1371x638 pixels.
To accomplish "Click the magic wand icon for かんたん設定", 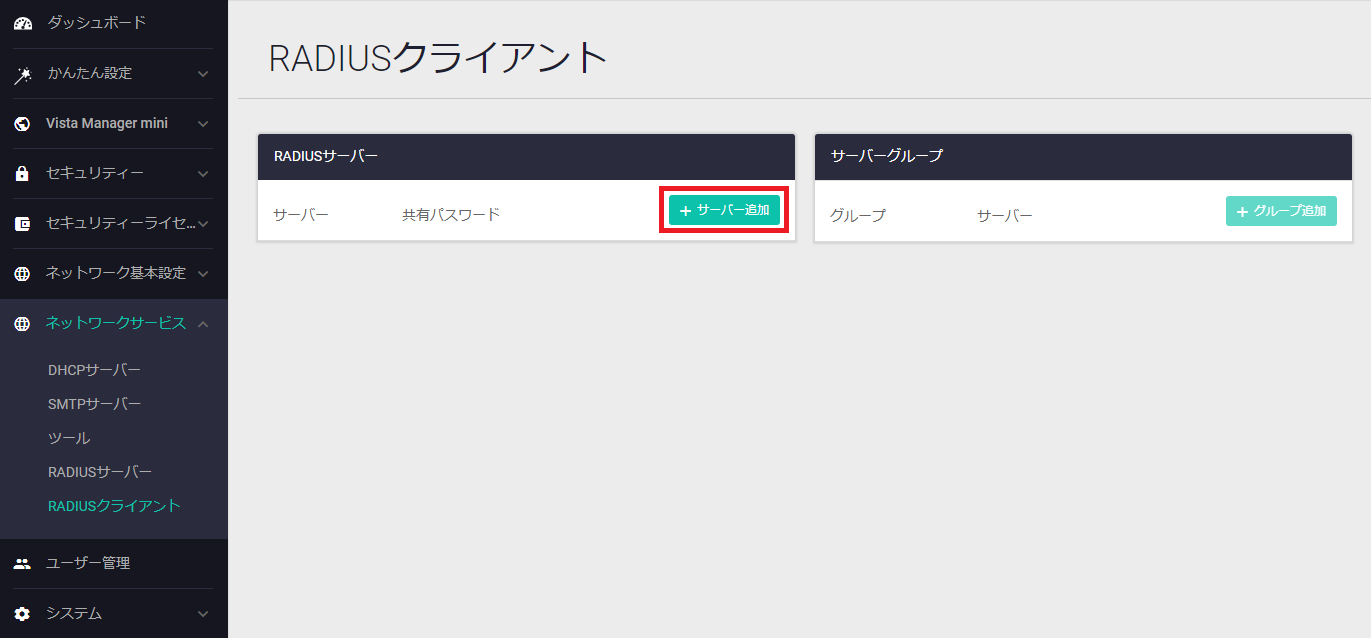I will 22,74.
